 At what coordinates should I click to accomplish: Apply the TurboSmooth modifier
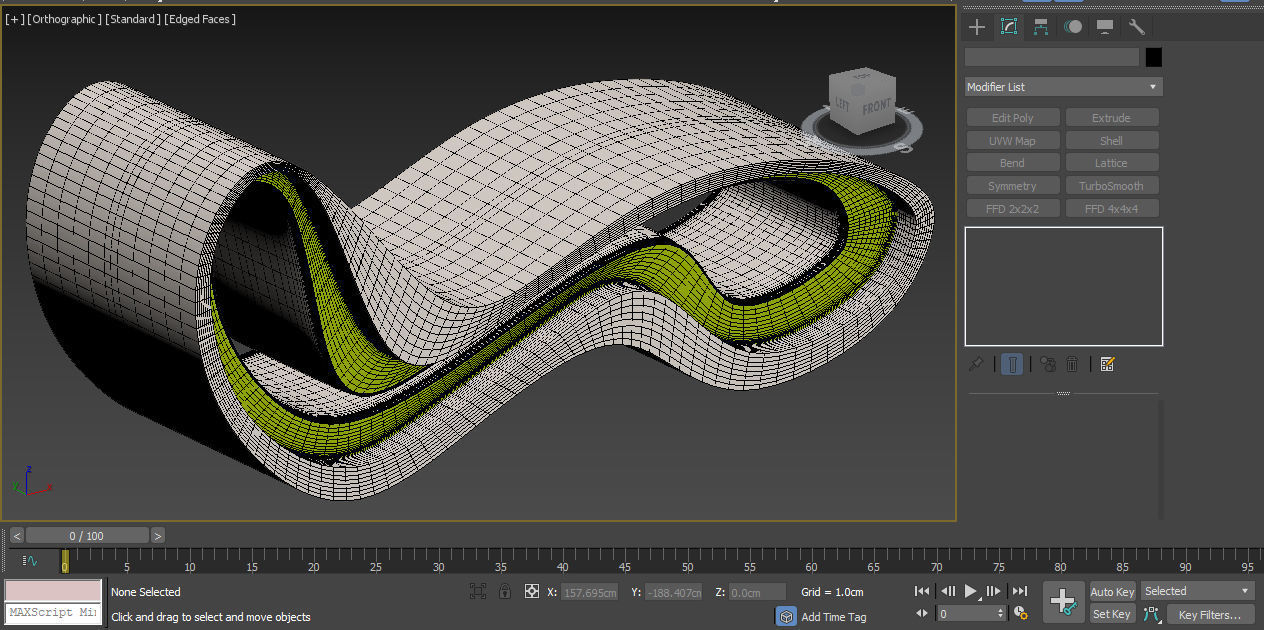(x=1111, y=186)
